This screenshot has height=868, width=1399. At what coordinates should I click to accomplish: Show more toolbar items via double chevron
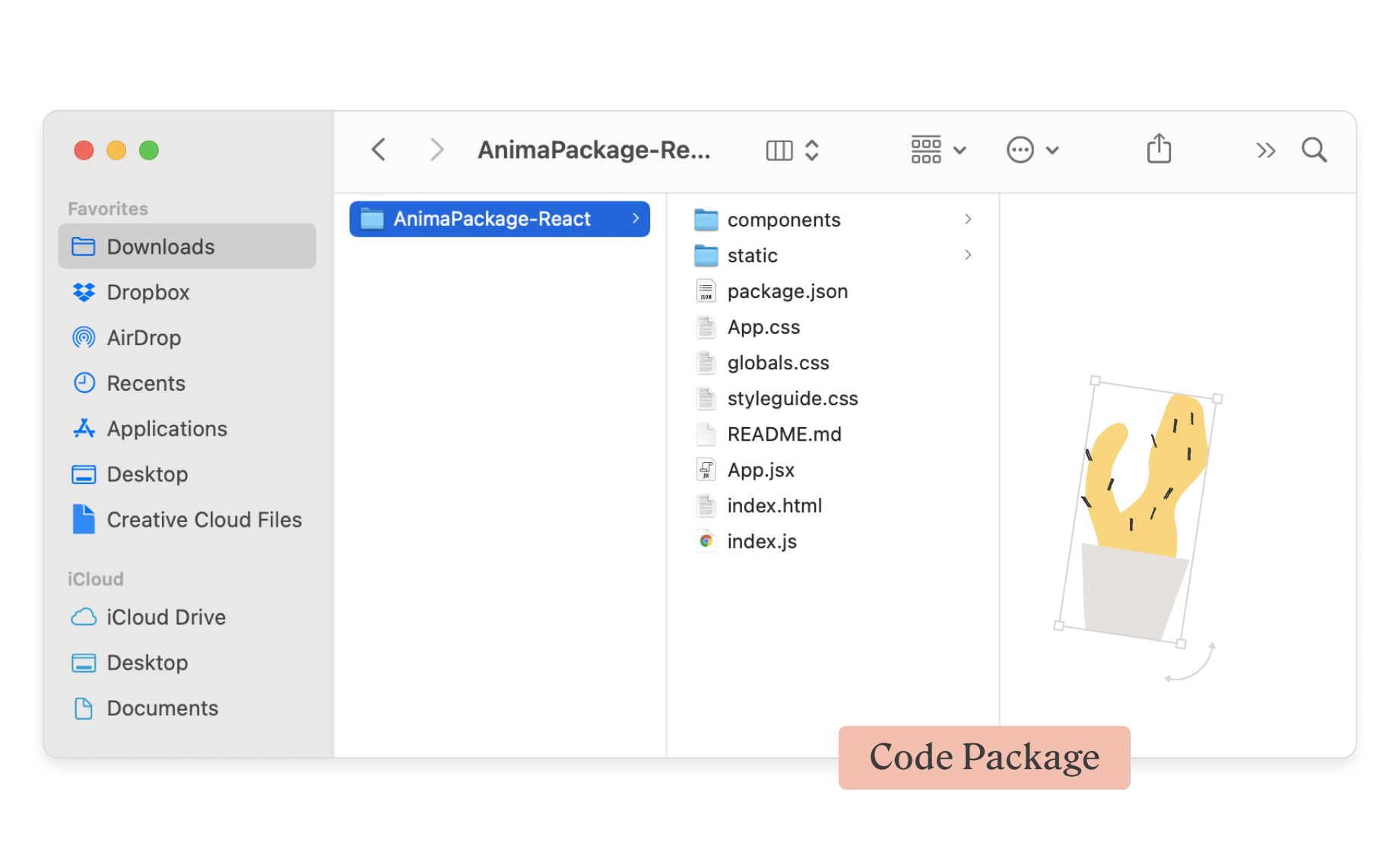pyautogui.click(x=1265, y=150)
